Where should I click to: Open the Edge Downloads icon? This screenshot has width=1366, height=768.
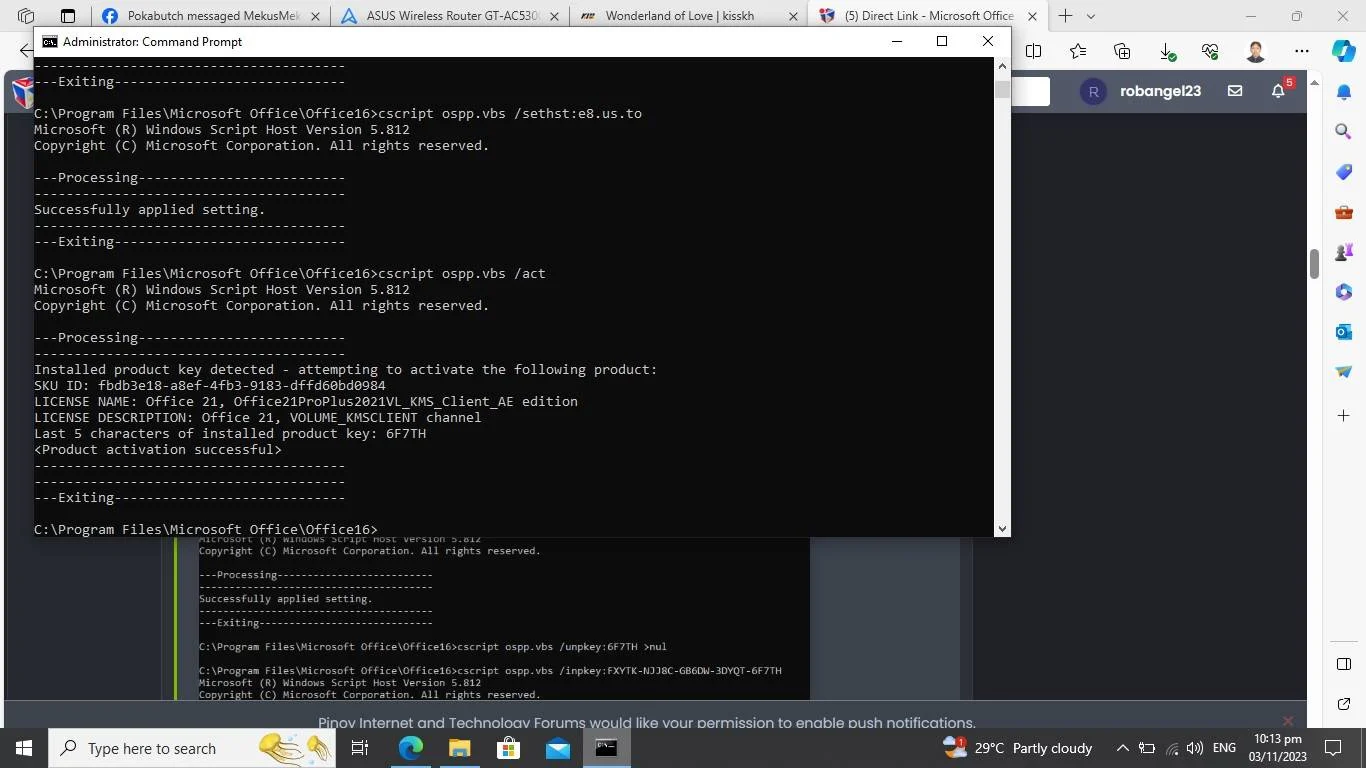pos(1166,51)
